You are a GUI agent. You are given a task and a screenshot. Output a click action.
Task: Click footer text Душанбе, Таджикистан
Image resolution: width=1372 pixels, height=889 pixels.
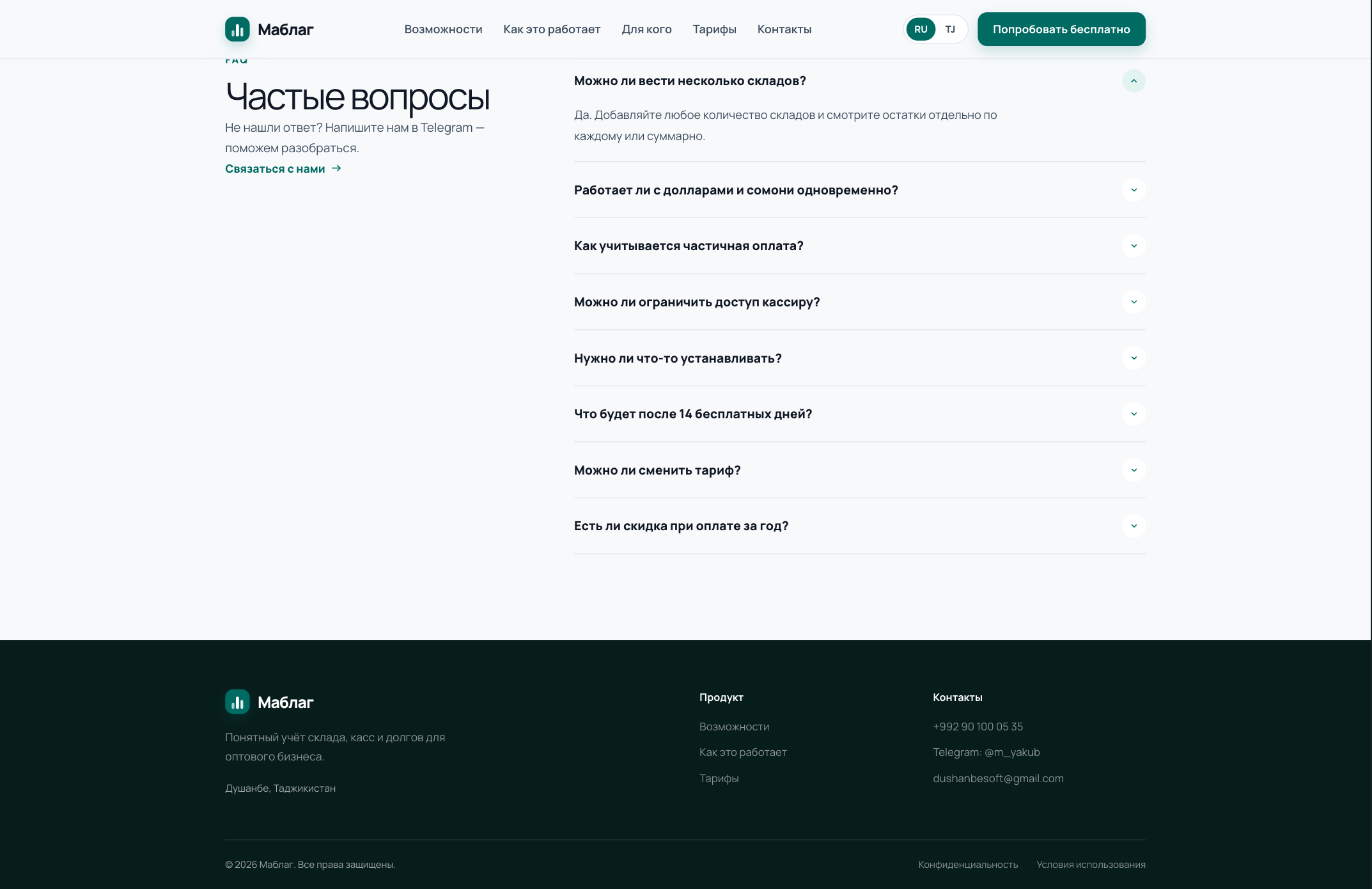click(280, 788)
